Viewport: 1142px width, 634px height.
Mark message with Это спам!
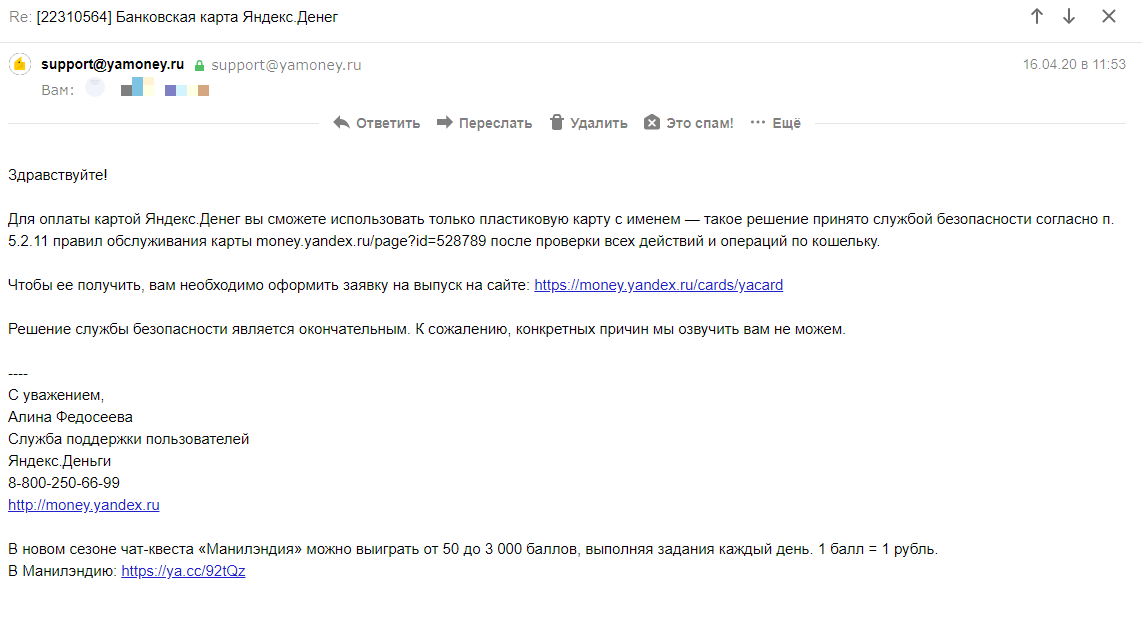click(699, 123)
